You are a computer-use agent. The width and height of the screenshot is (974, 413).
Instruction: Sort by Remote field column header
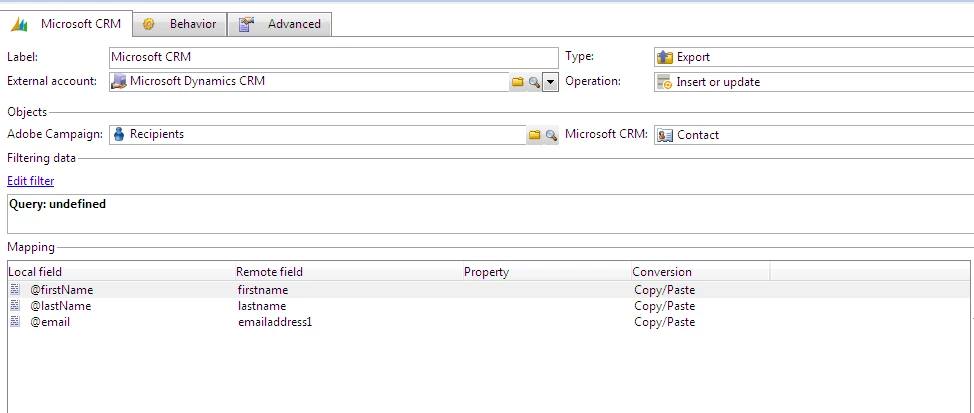(x=348, y=272)
